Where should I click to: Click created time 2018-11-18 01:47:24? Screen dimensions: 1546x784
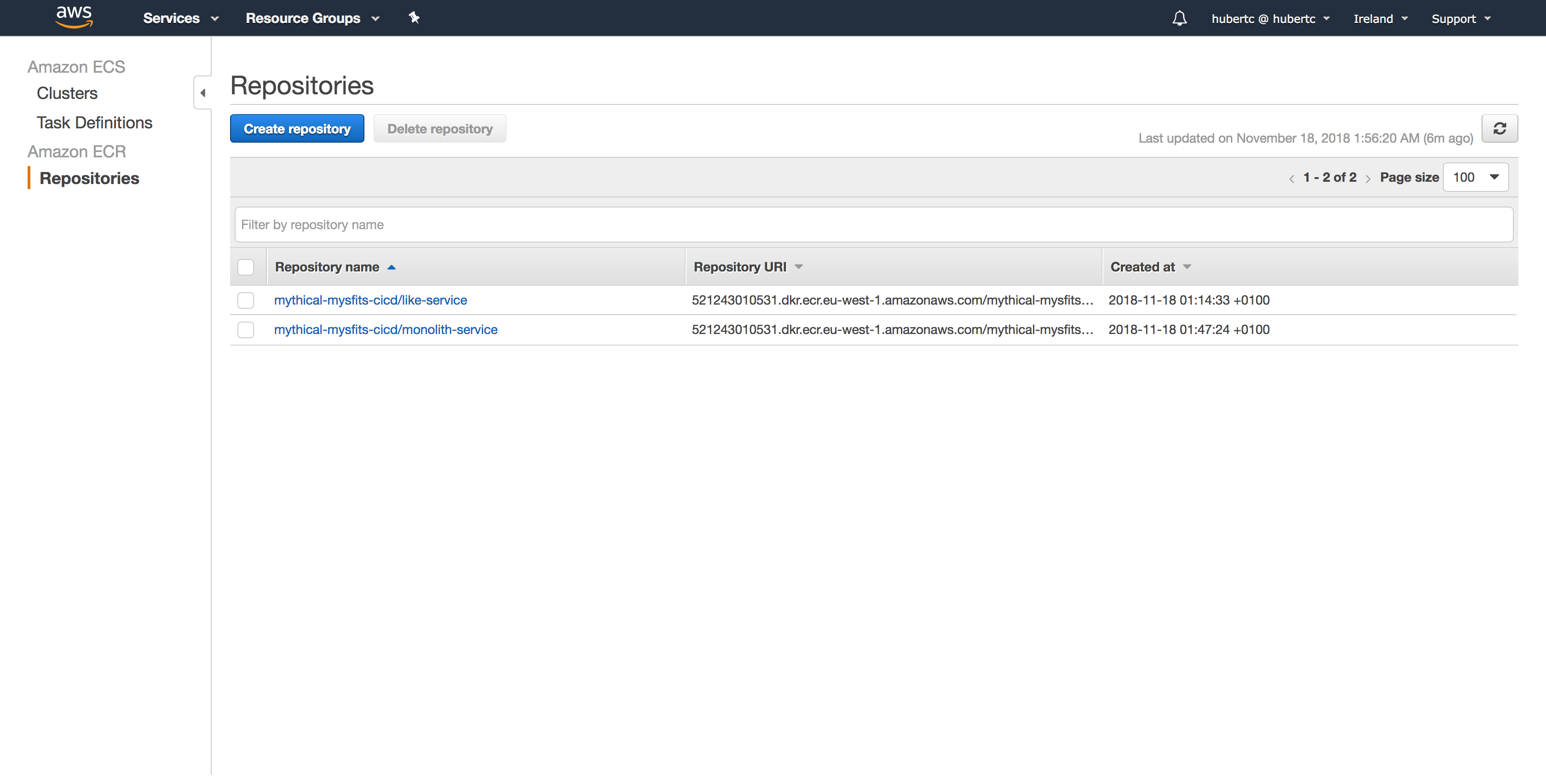pyautogui.click(x=1189, y=329)
